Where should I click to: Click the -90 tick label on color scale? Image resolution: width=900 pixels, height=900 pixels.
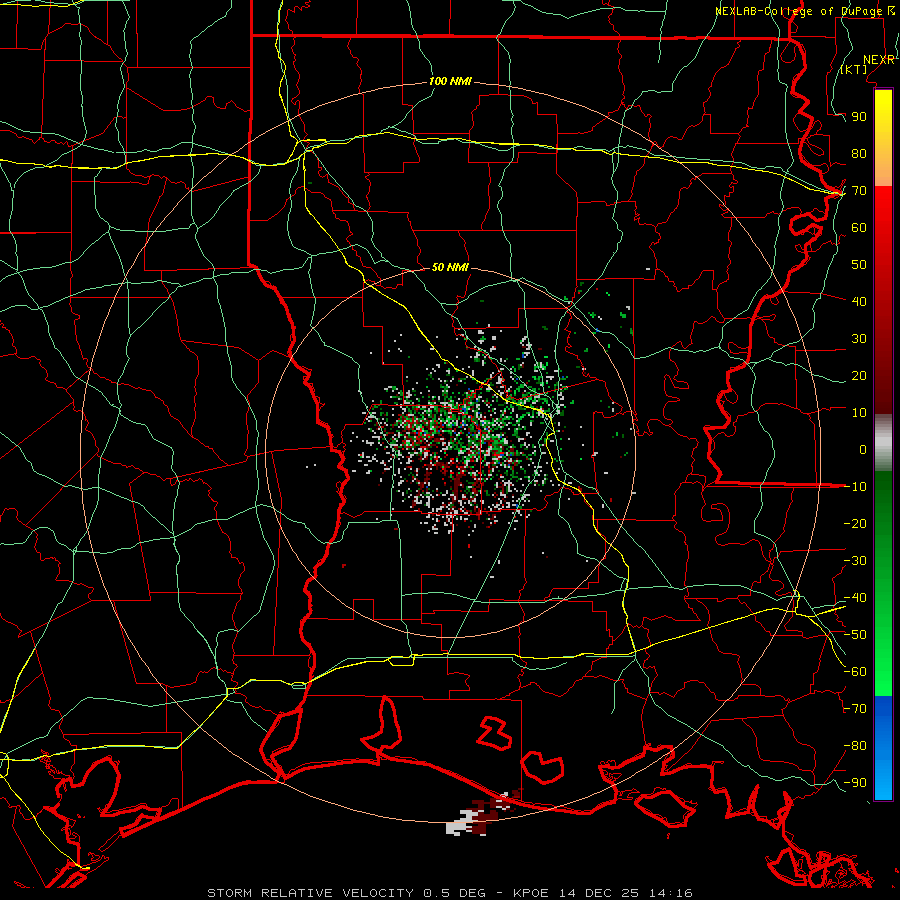[x=855, y=782]
